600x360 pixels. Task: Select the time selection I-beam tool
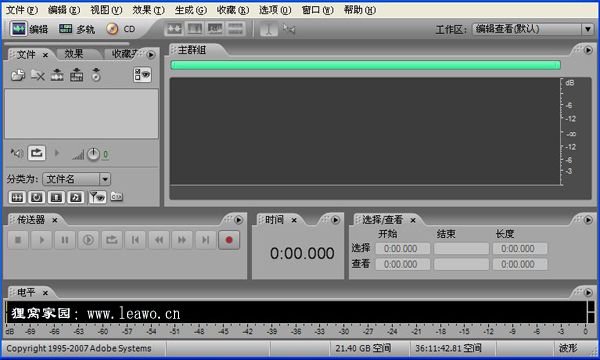click(269, 29)
